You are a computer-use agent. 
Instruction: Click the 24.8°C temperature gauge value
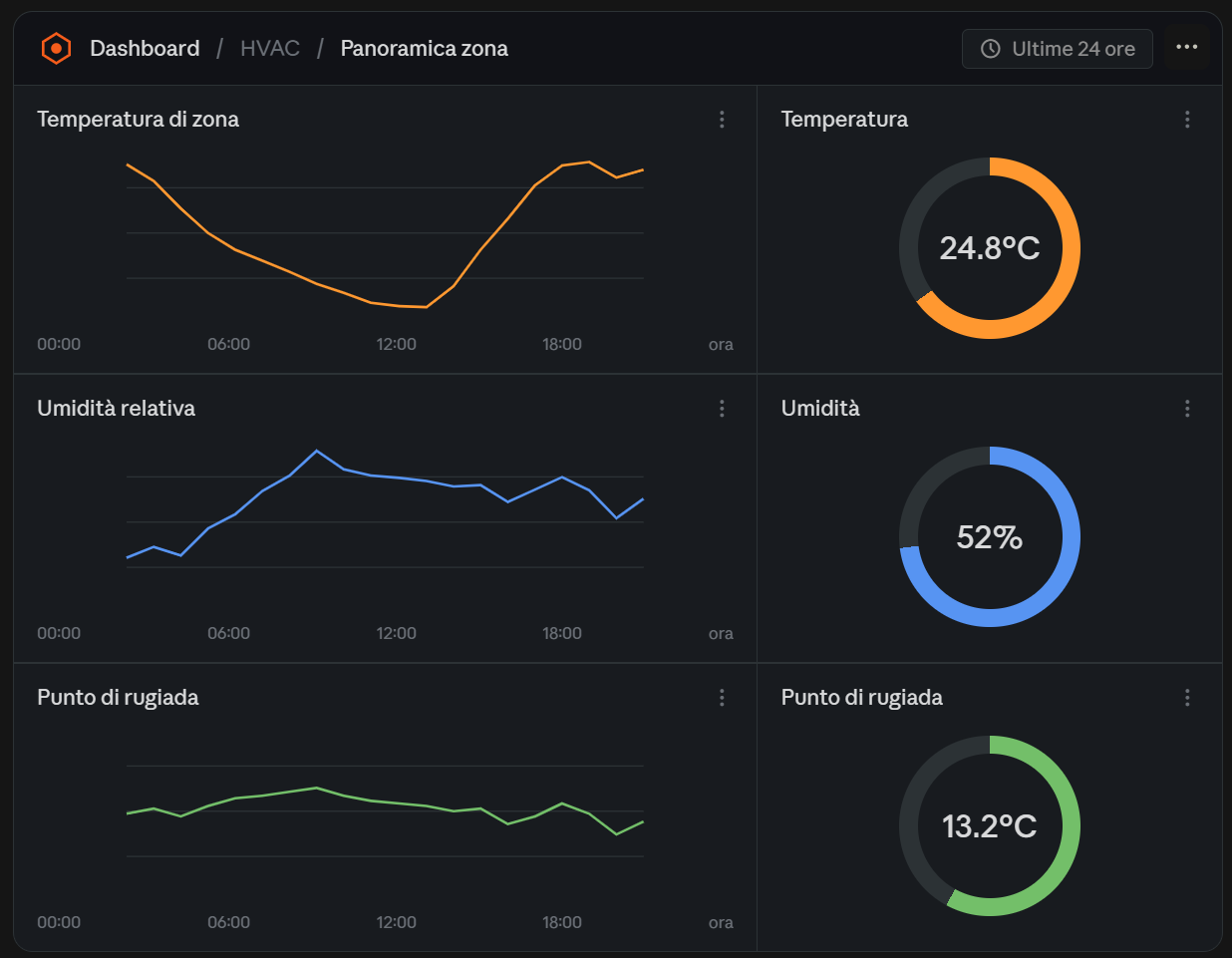(990, 248)
